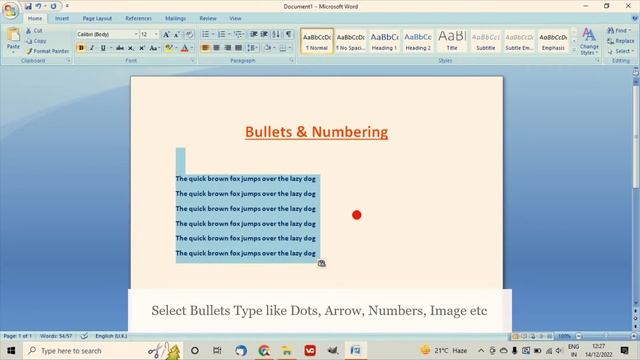Open the Page Layout tab
The image size is (640, 360).
(97, 18)
